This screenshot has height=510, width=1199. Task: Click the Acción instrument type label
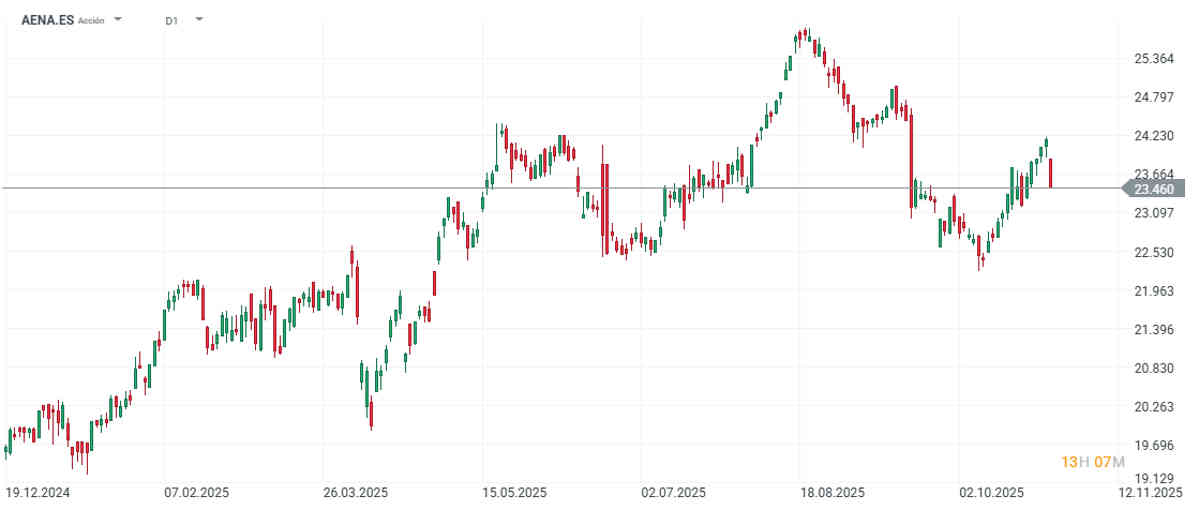point(91,20)
